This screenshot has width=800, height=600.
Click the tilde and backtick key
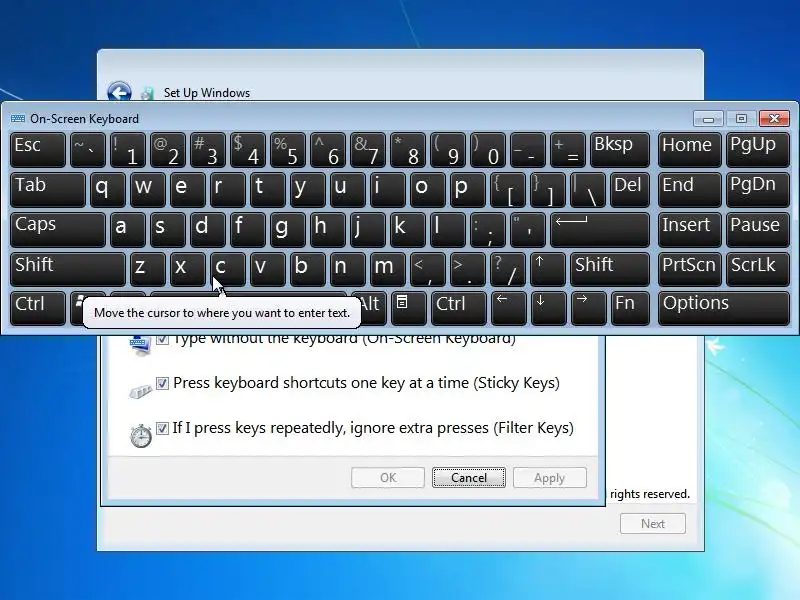[x=88, y=149]
